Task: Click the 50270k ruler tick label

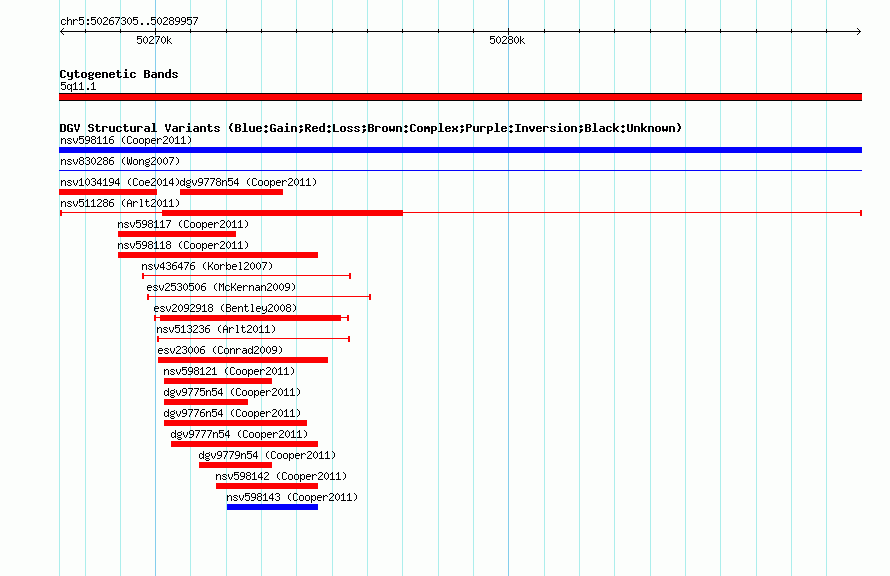Action: tap(154, 40)
